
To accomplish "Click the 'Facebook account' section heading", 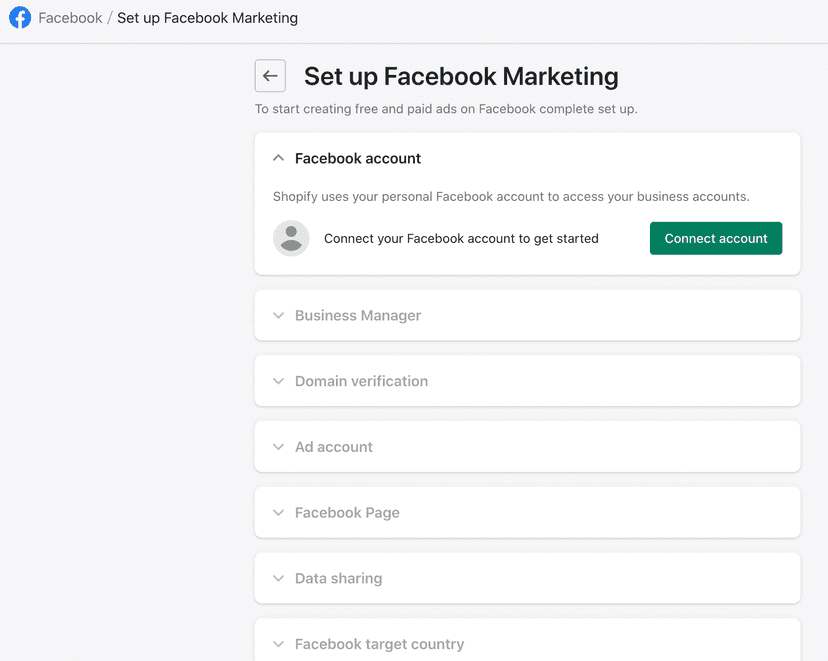I will [x=358, y=158].
